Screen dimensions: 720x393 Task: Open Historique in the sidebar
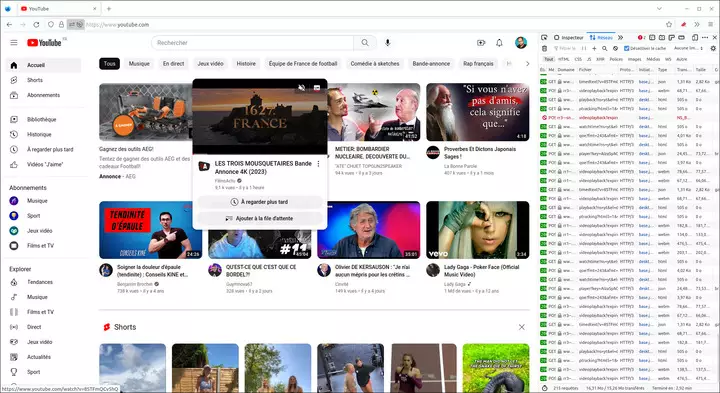click(x=39, y=135)
